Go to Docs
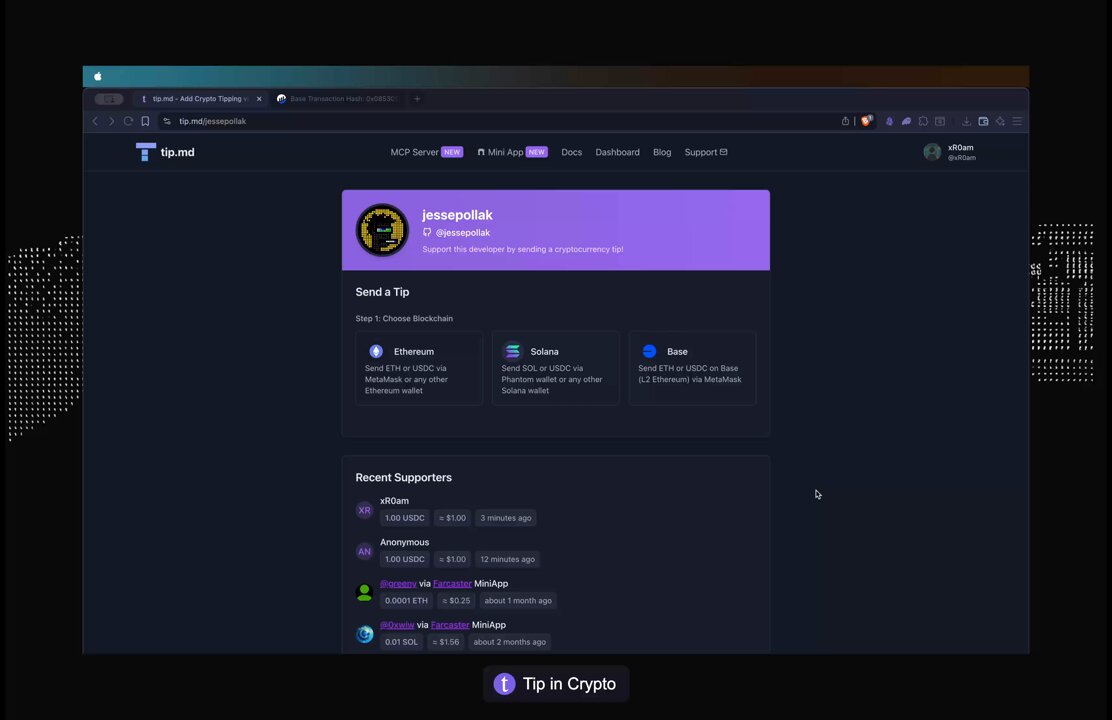 click(572, 152)
